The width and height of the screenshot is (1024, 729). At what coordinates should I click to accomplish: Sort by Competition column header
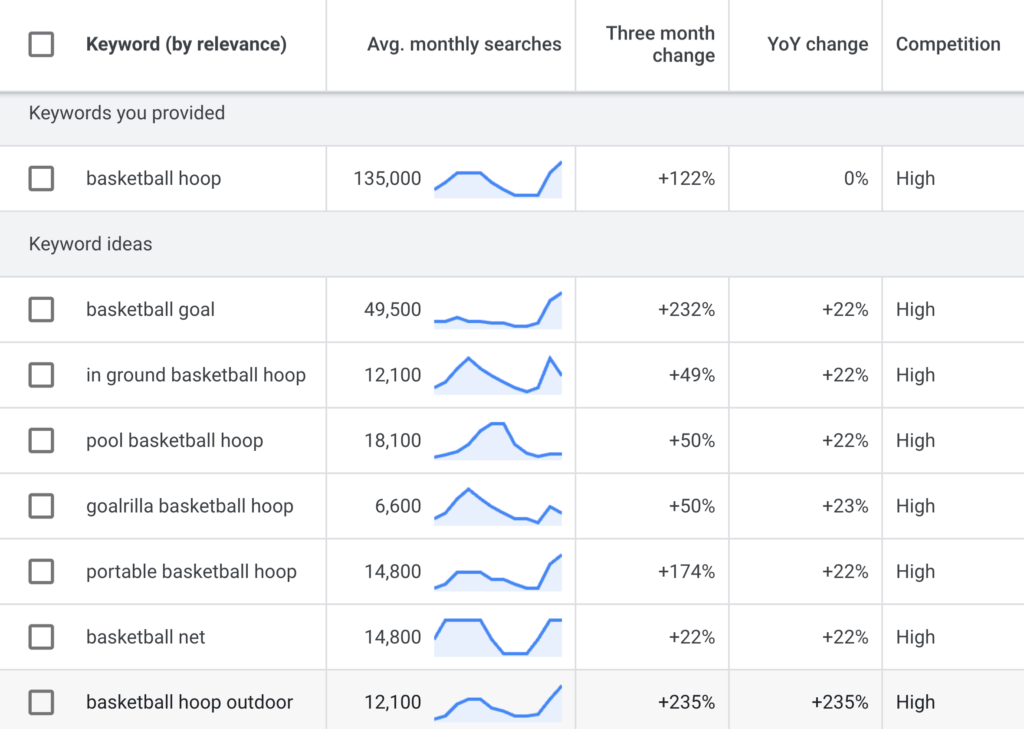(948, 44)
